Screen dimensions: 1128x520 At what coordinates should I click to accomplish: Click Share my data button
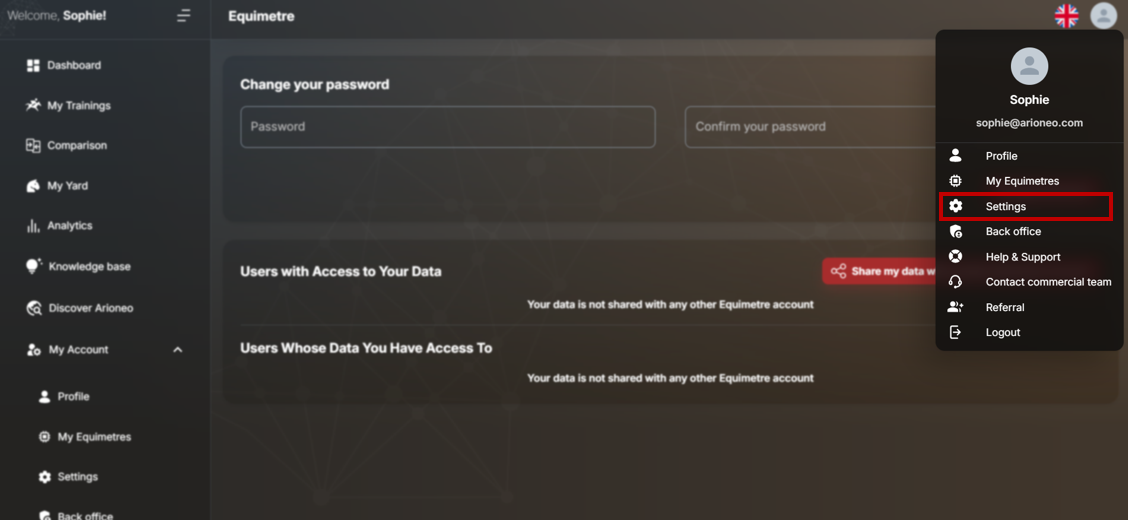pyautogui.click(x=880, y=272)
